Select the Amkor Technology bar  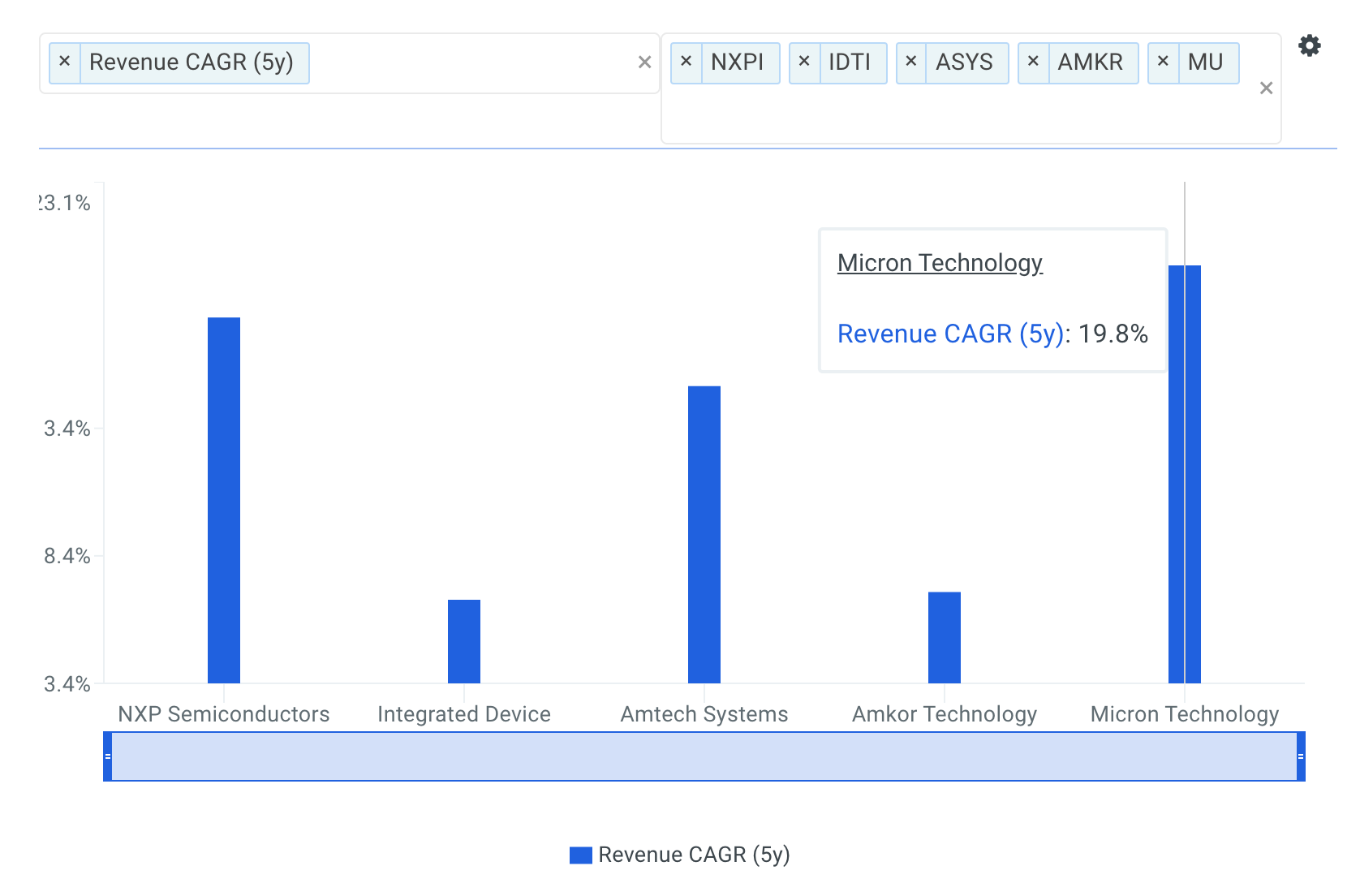pos(945,638)
